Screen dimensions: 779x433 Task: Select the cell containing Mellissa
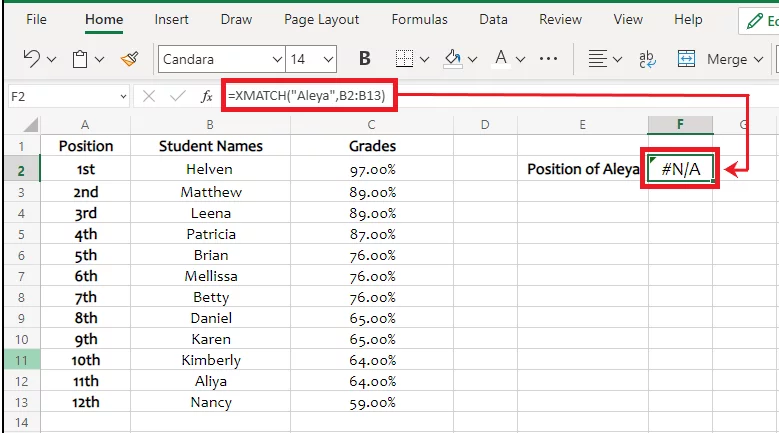(x=211, y=276)
